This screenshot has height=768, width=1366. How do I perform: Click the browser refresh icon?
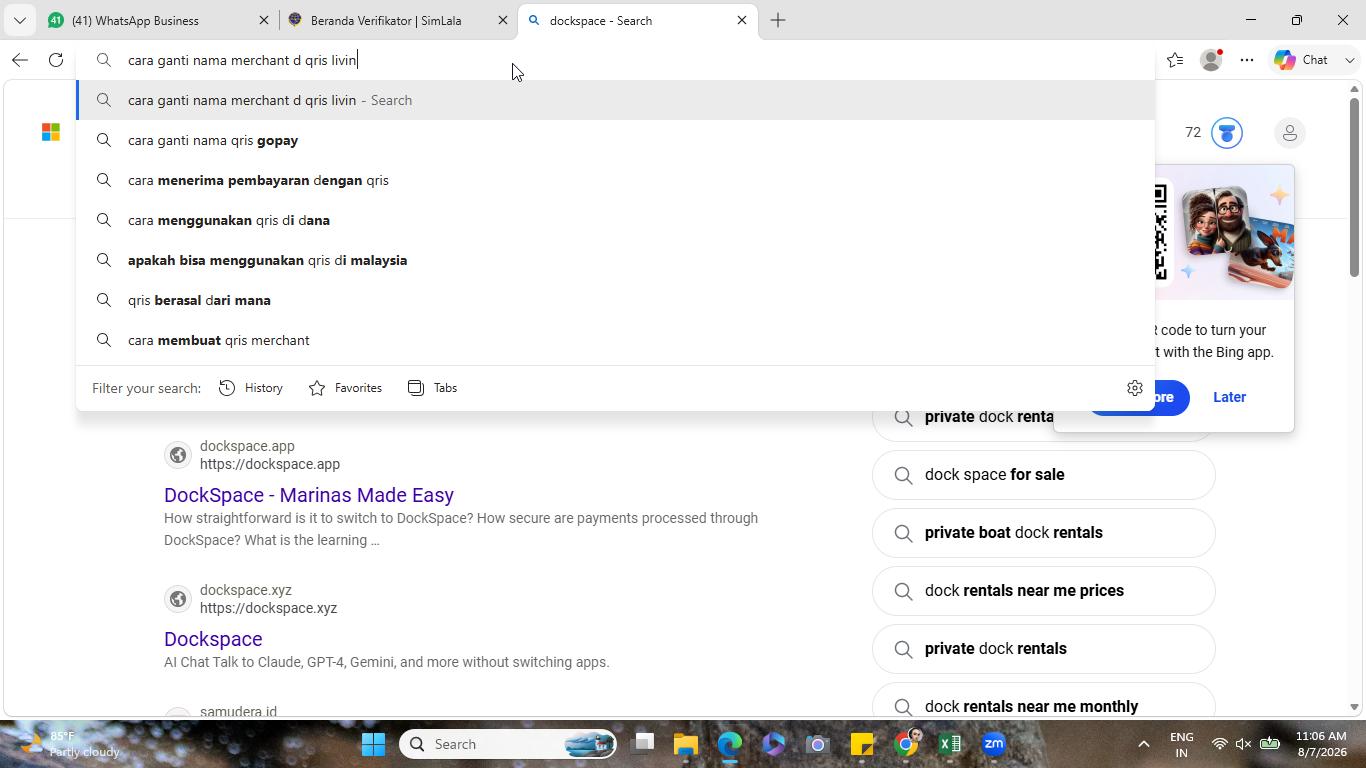click(x=56, y=60)
